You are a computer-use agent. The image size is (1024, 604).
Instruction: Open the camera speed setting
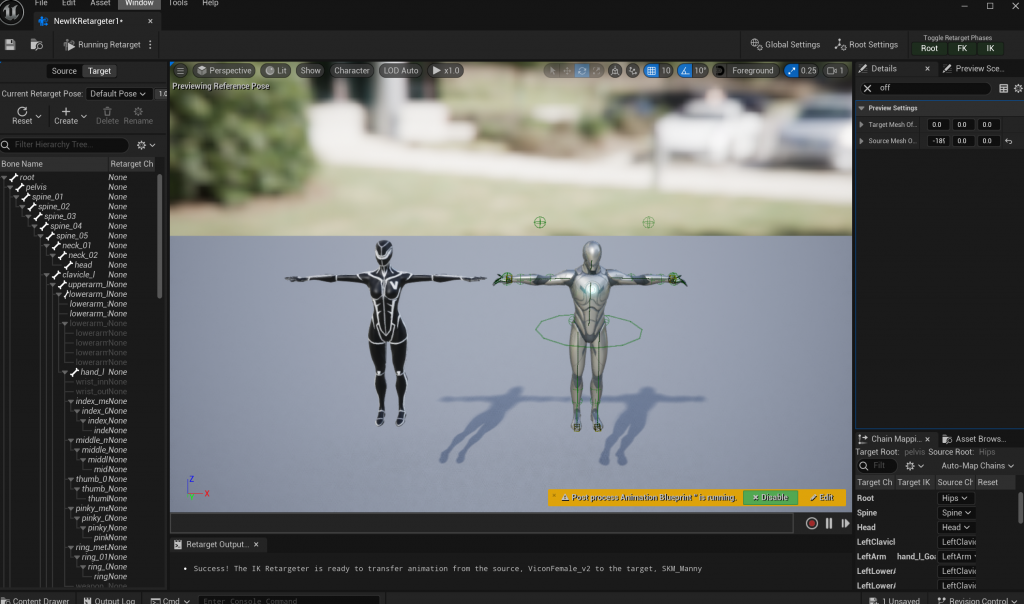point(835,71)
